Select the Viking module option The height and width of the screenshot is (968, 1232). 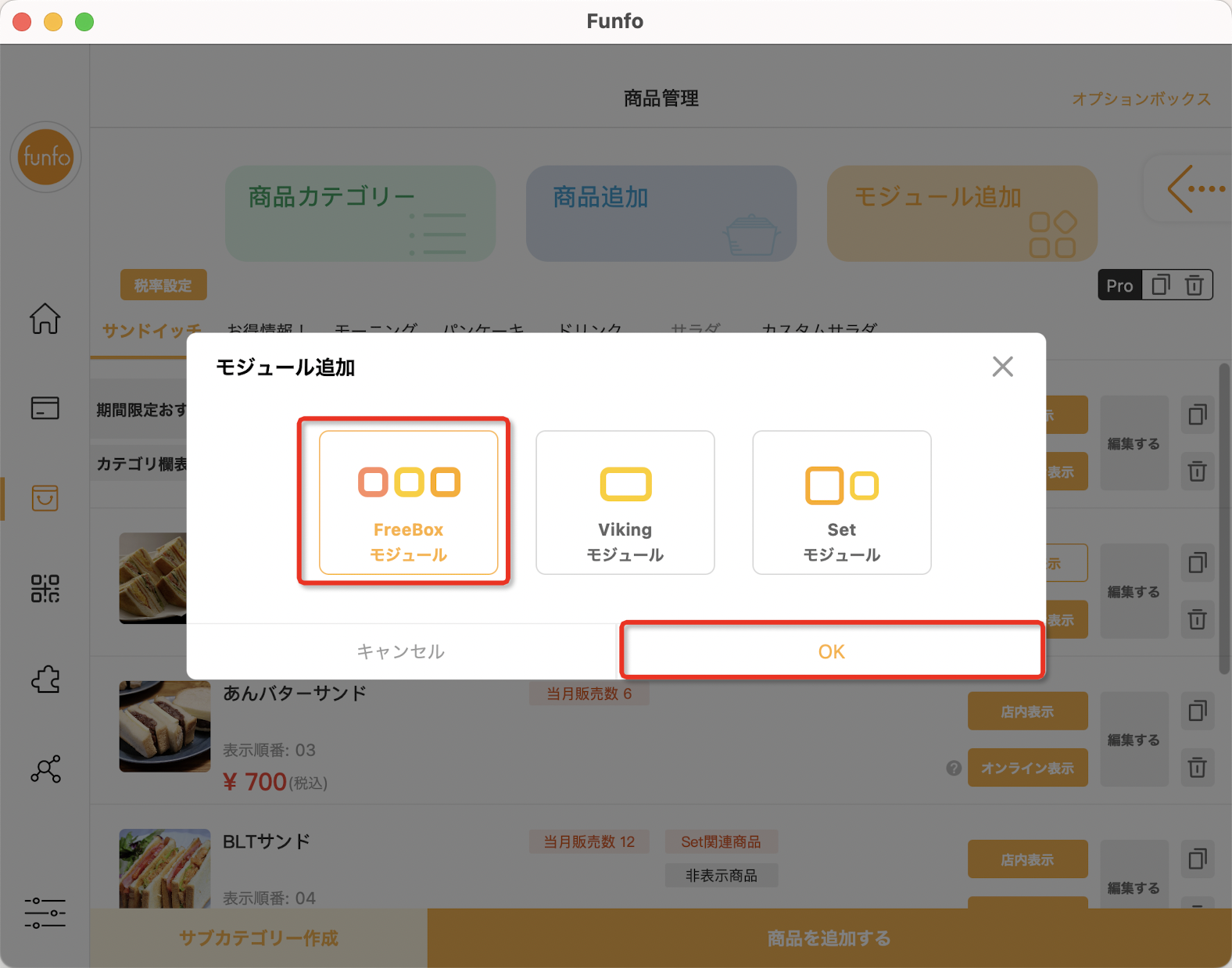coord(625,502)
